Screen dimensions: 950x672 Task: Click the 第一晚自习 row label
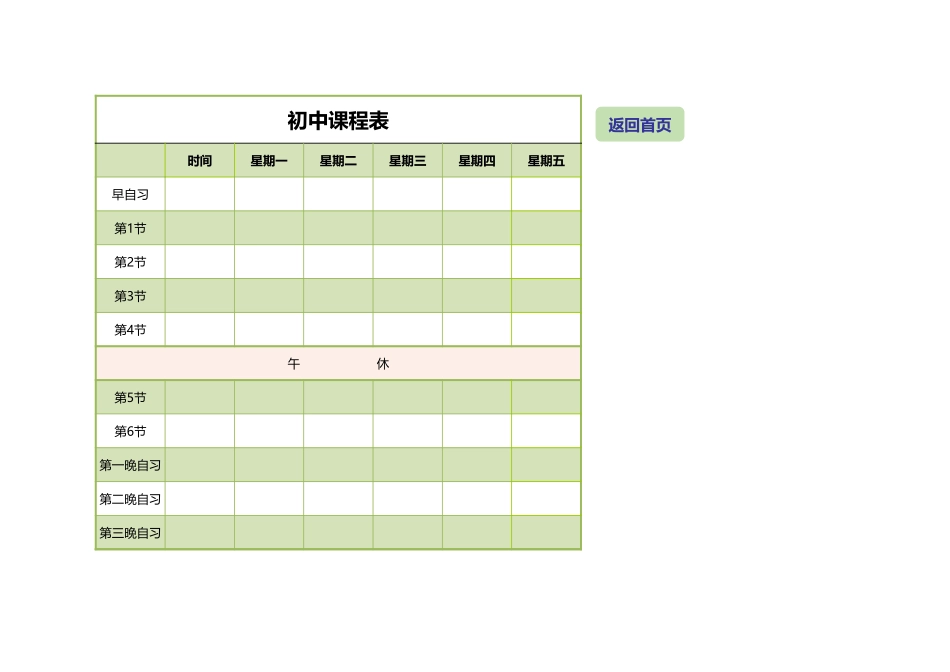(x=130, y=465)
